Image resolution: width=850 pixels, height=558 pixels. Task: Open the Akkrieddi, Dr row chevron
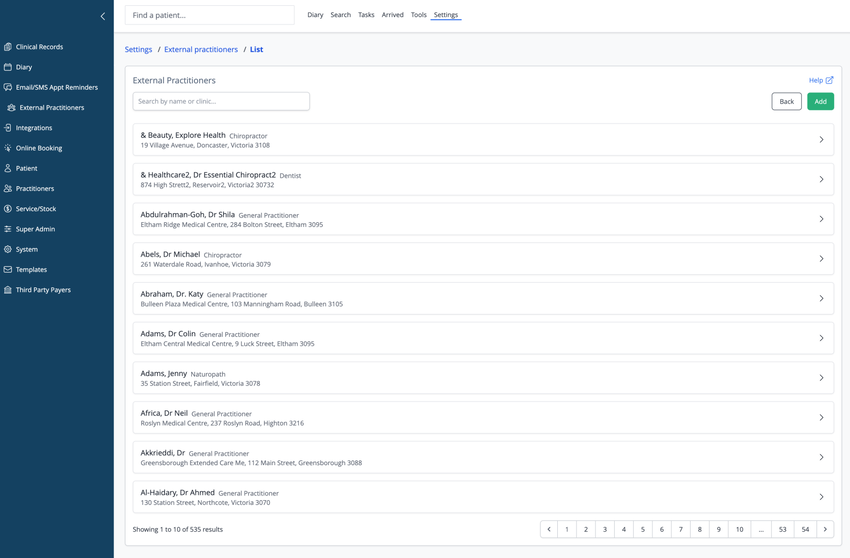[x=821, y=457]
